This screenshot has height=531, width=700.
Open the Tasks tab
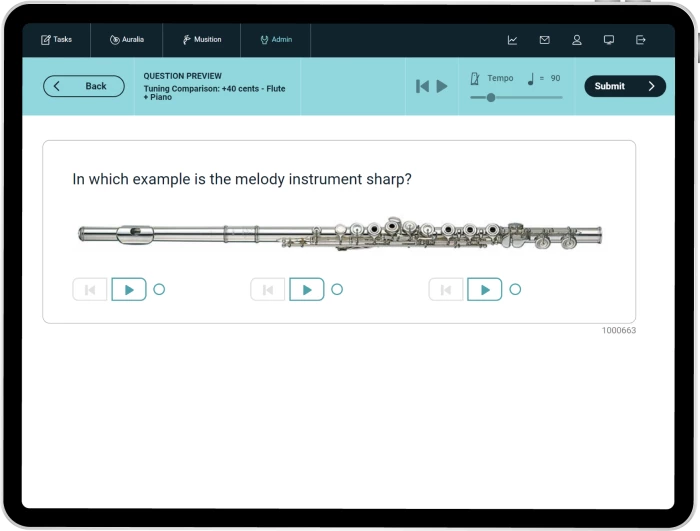(56, 40)
